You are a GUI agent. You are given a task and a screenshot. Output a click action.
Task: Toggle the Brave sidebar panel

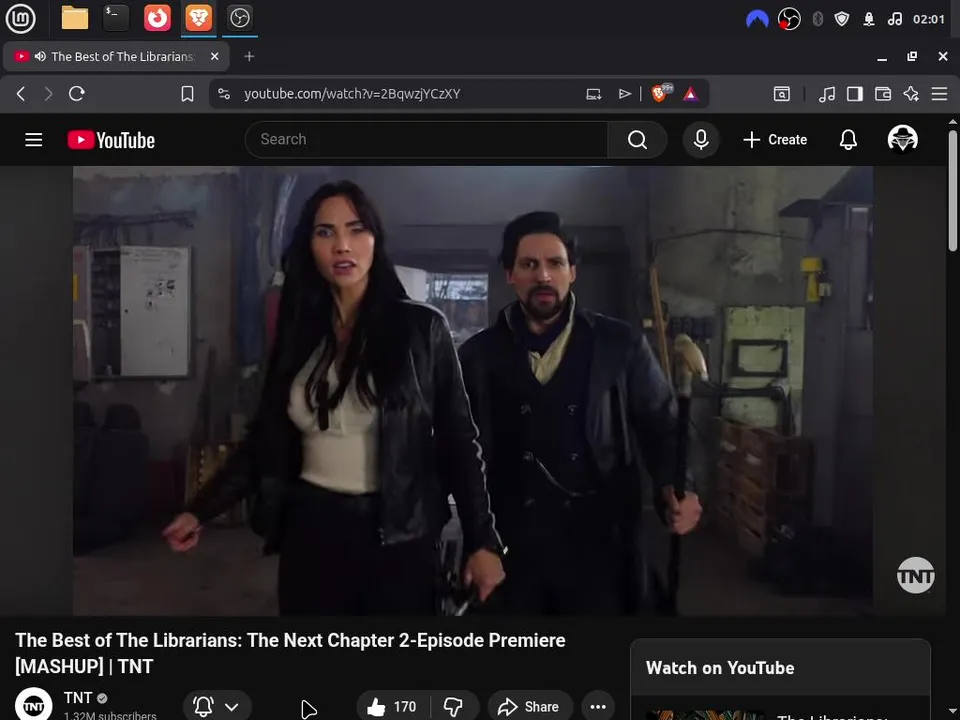tap(855, 94)
